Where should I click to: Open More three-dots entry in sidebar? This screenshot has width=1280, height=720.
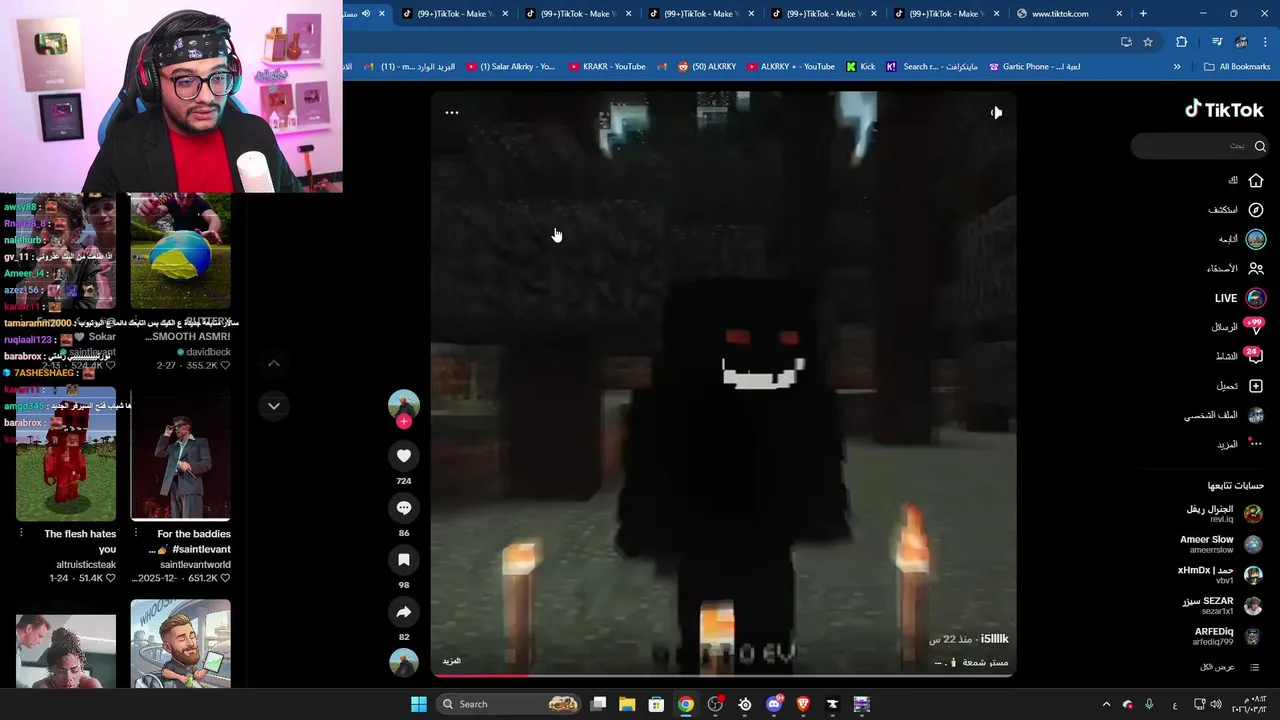1240,444
